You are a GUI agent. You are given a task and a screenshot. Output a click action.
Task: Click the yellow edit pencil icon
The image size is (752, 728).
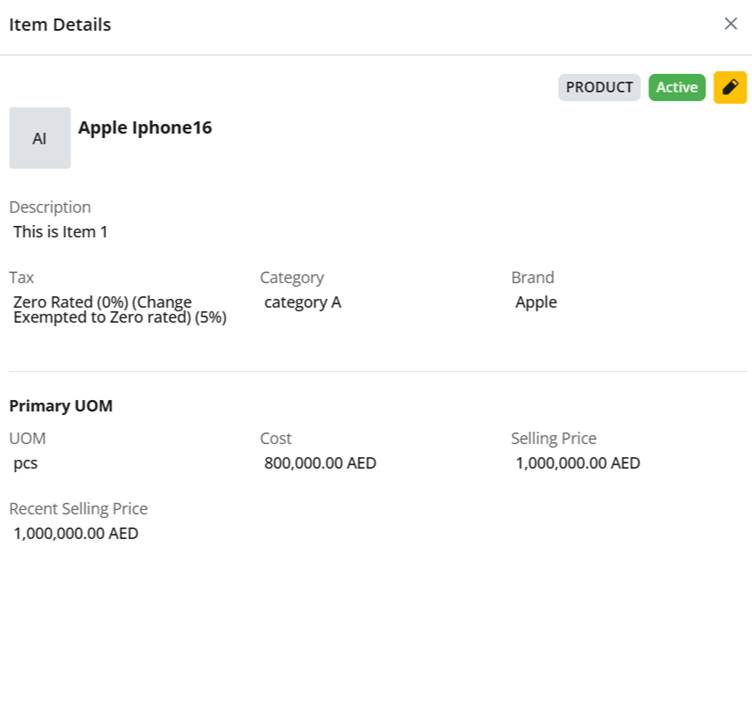(730, 87)
